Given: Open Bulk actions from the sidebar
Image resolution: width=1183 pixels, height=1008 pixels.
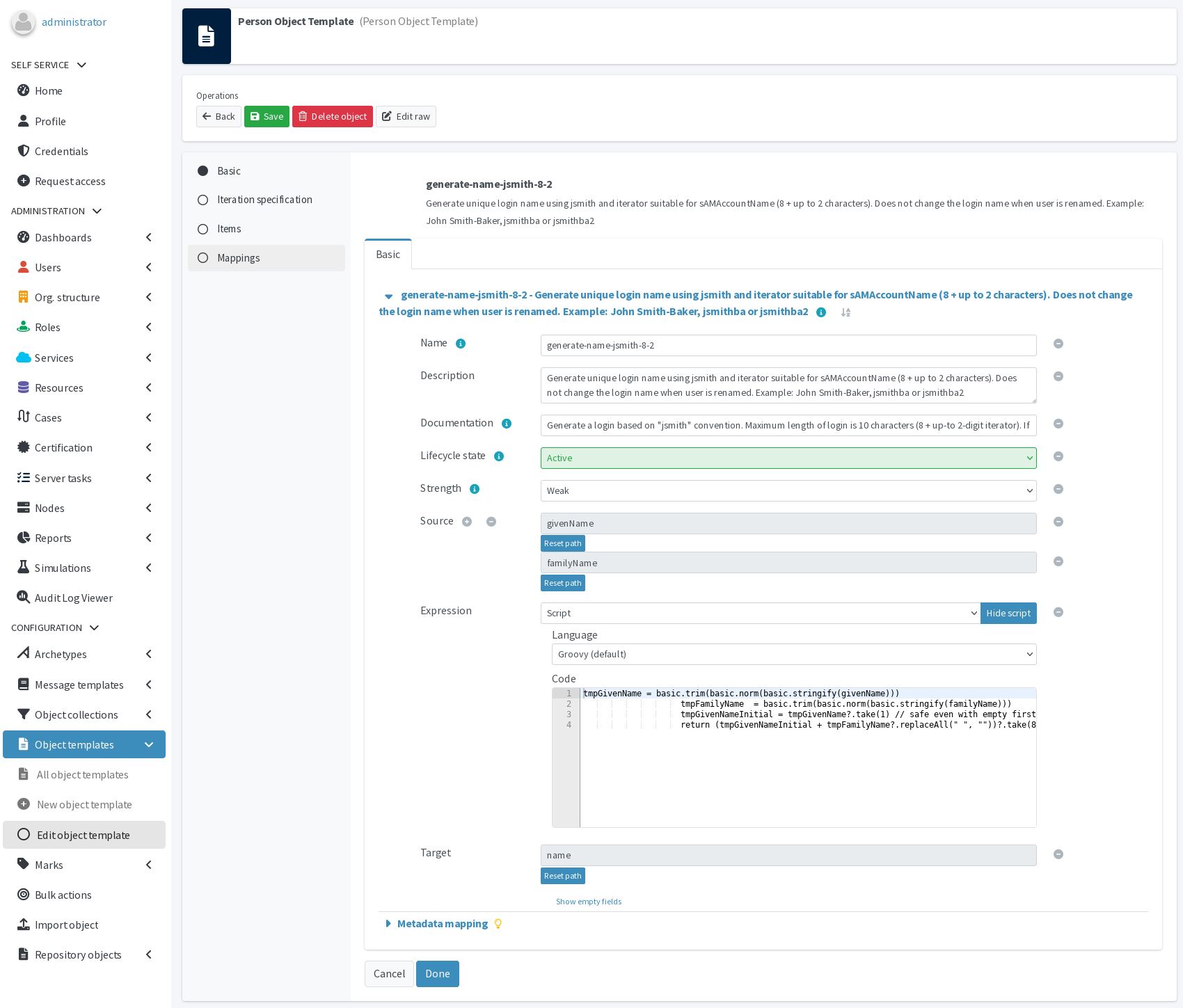Looking at the screenshot, I should click(63, 895).
